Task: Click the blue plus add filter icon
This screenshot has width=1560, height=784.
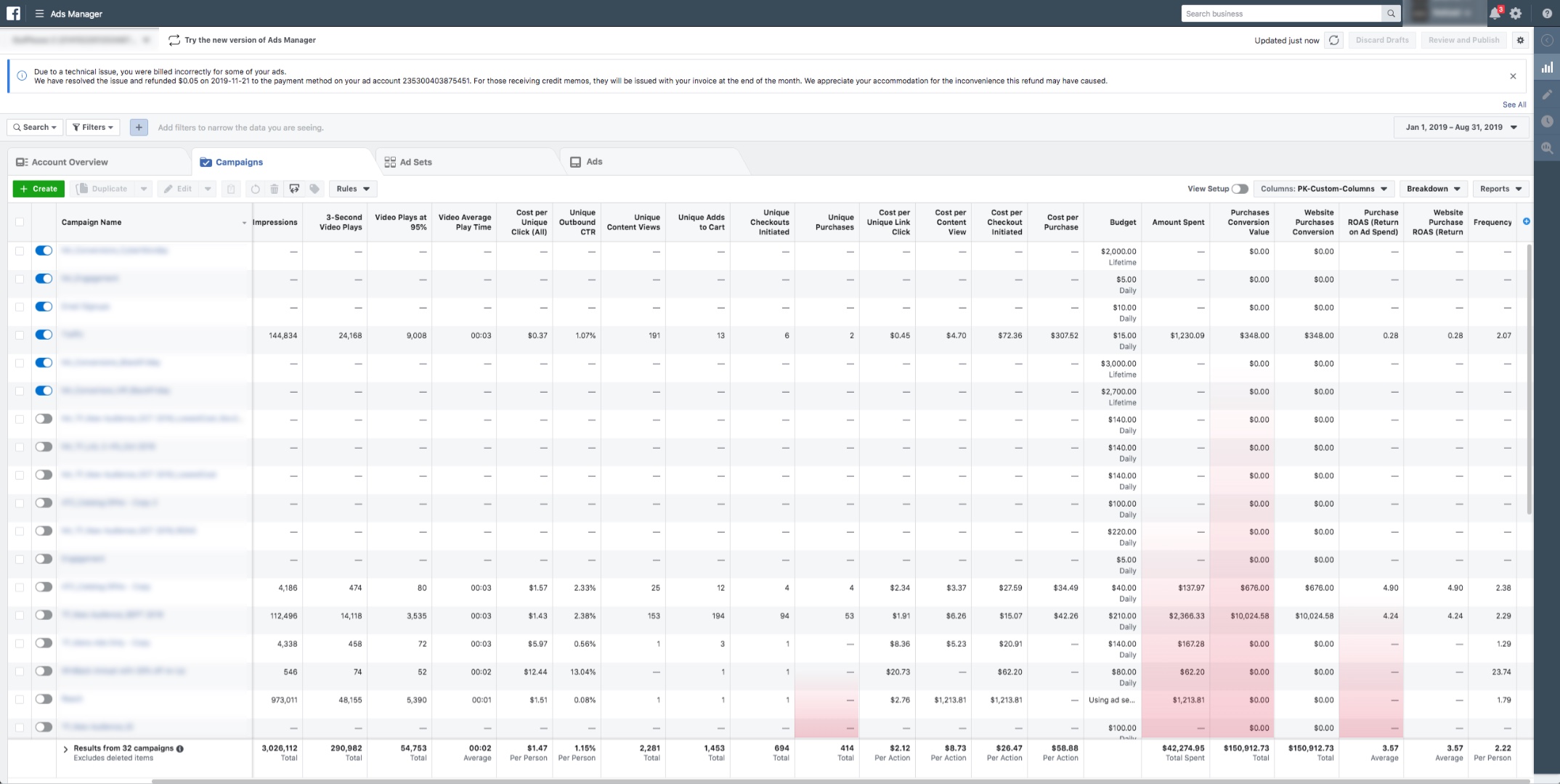Action: (x=139, y=128)
